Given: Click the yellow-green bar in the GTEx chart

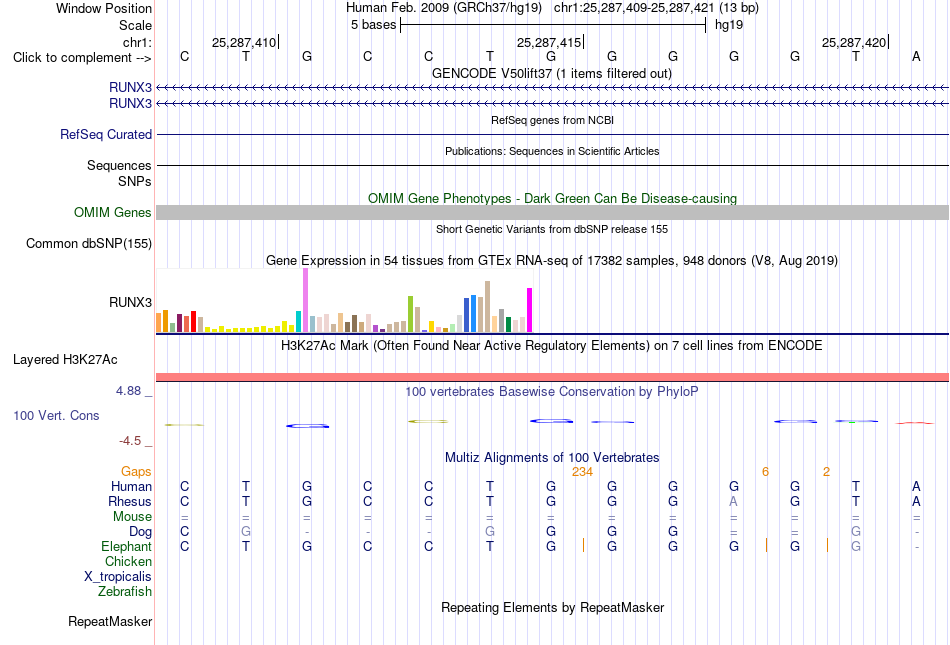Looking at the screenshot, I should [x=410, y=314].
